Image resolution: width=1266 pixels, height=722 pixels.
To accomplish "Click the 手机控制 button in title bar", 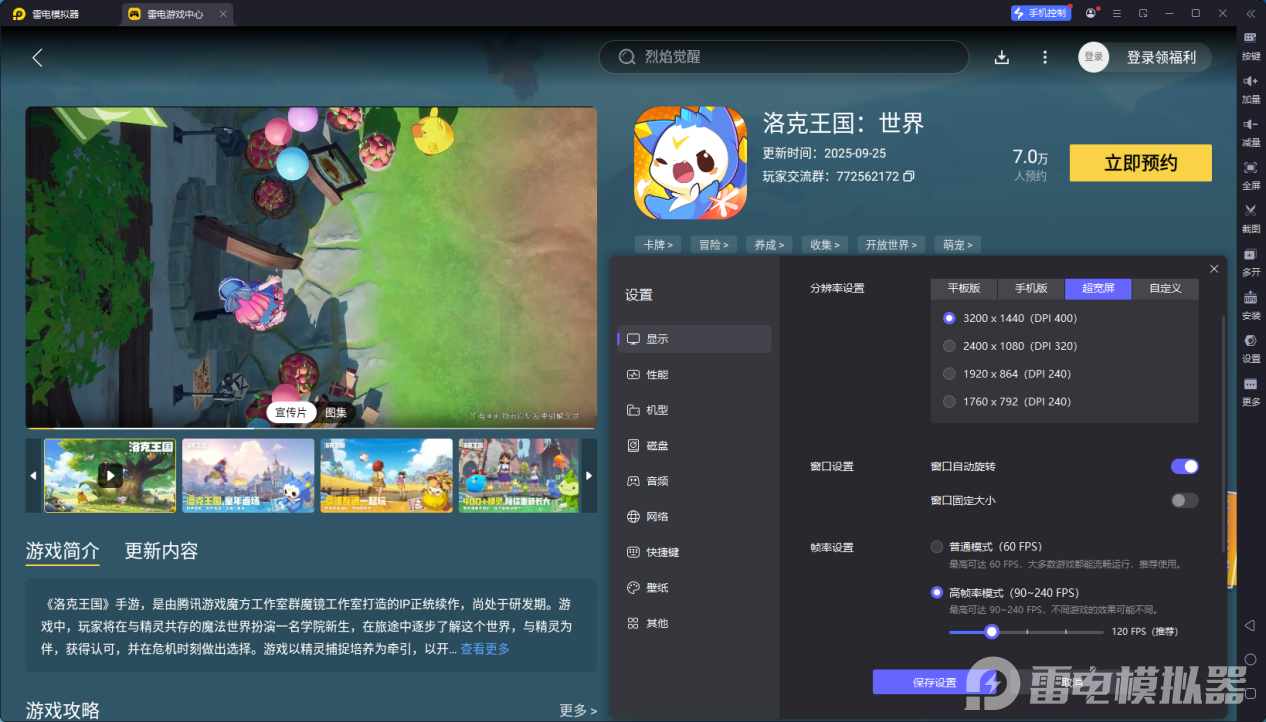I will click(x=1040, y=13).
